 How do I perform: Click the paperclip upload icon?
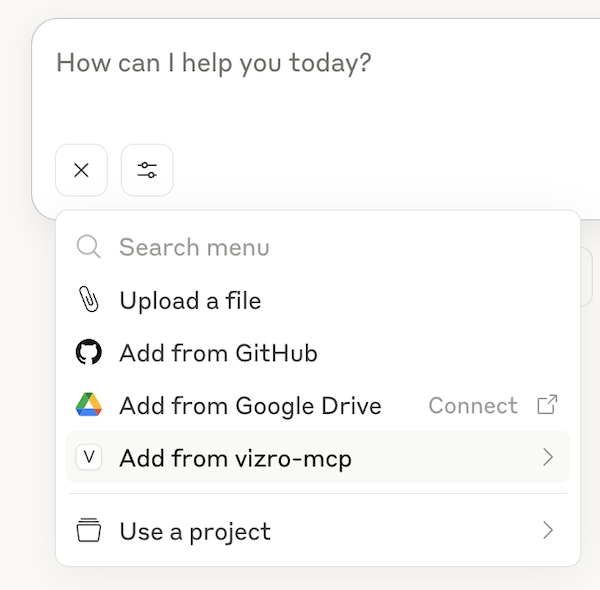point(89,300)
